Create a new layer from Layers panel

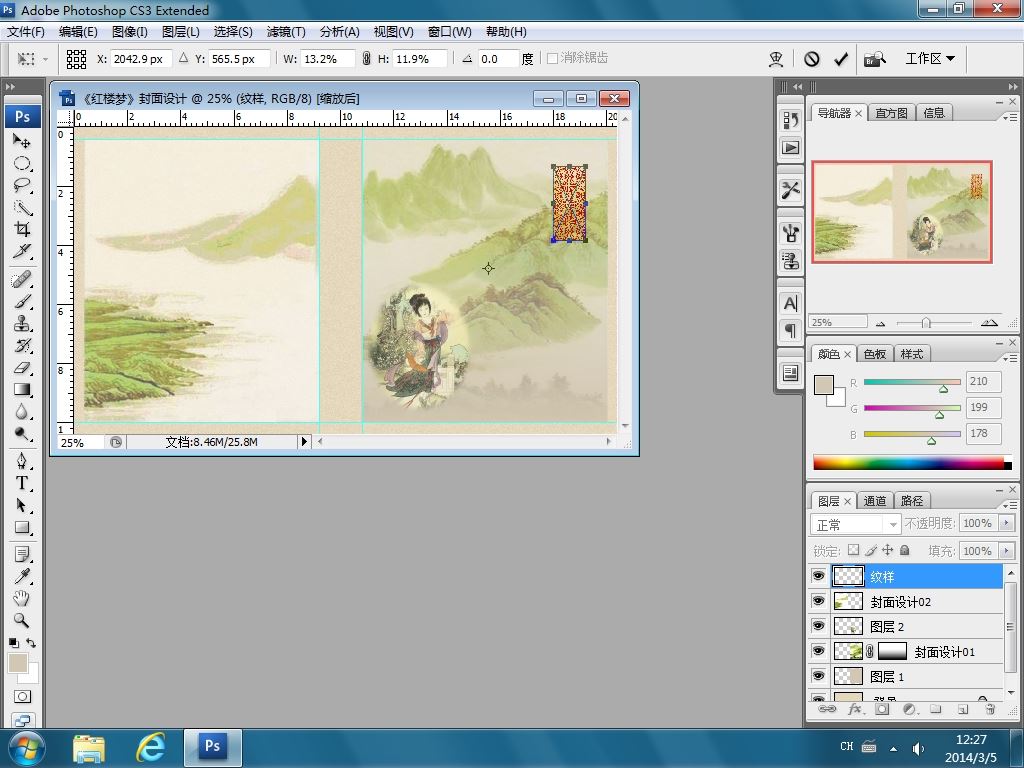(x=963, y=709)
